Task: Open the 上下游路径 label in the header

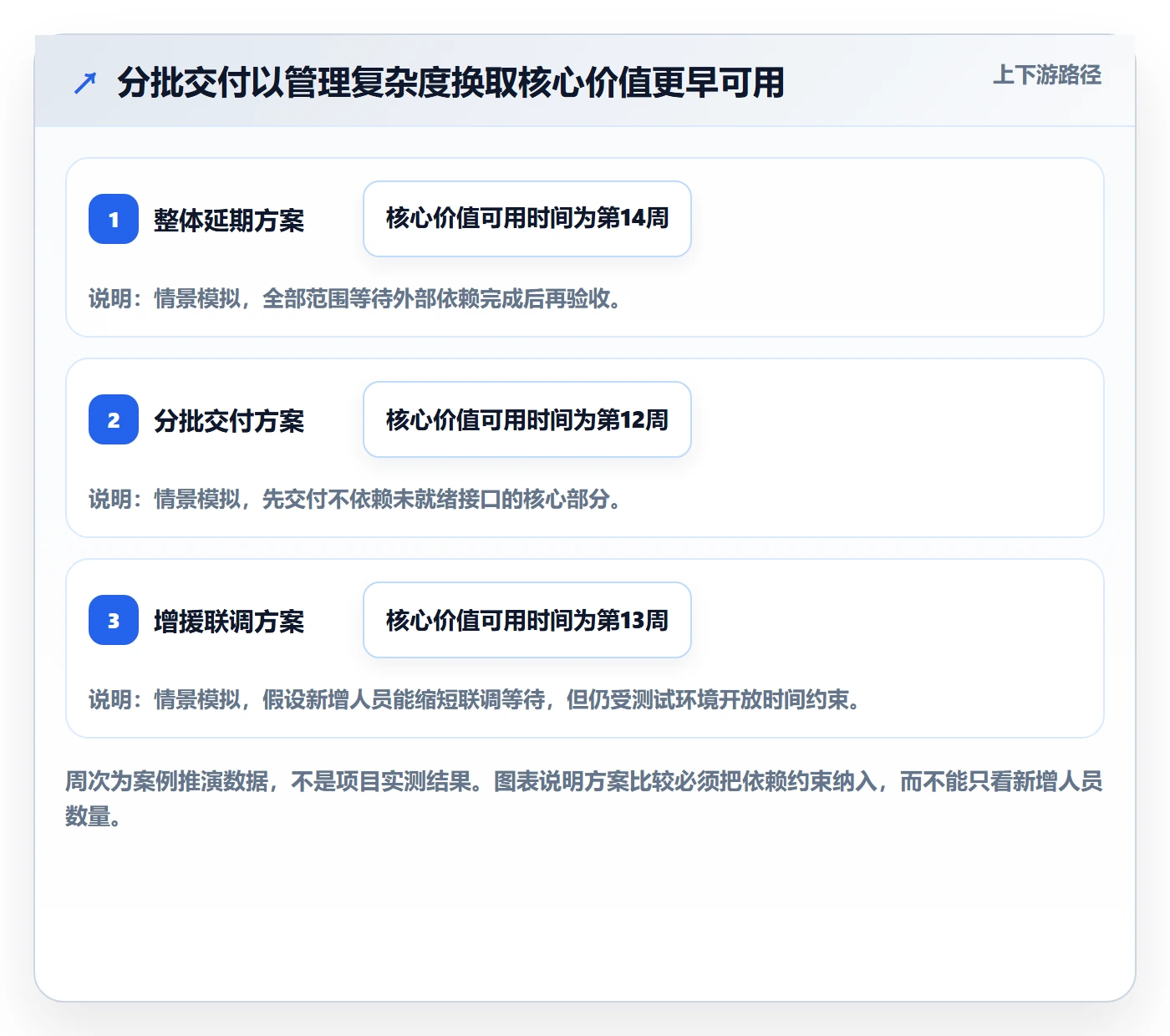Action: click(1047, 75)
